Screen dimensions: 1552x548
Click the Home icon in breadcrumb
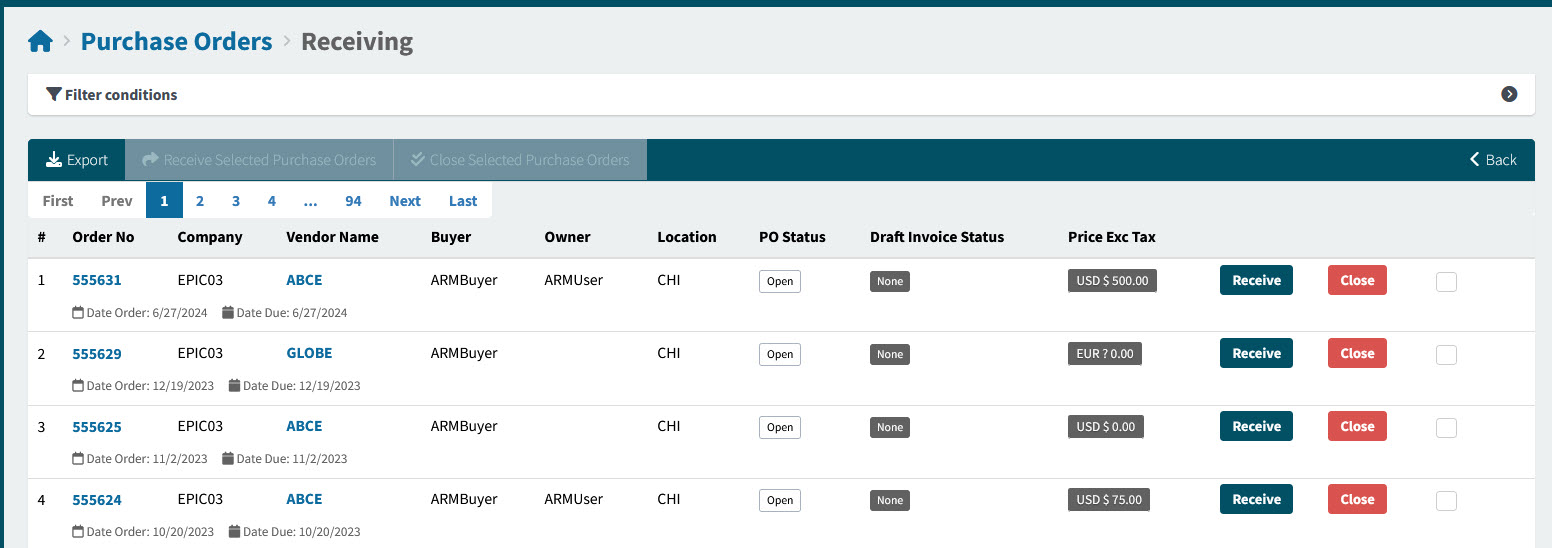40,42
